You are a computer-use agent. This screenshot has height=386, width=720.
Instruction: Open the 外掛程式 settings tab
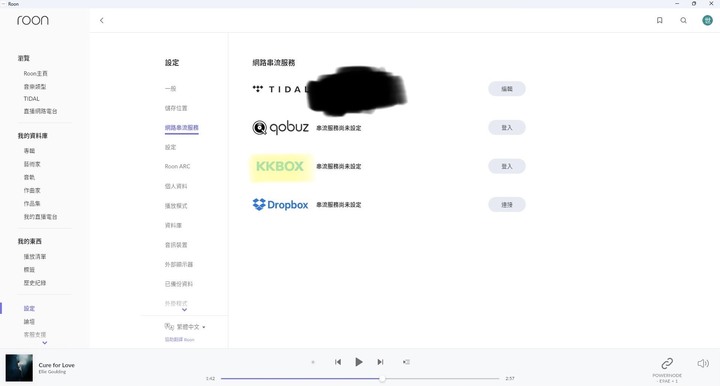pyautogui.click(x=176, y=303)
